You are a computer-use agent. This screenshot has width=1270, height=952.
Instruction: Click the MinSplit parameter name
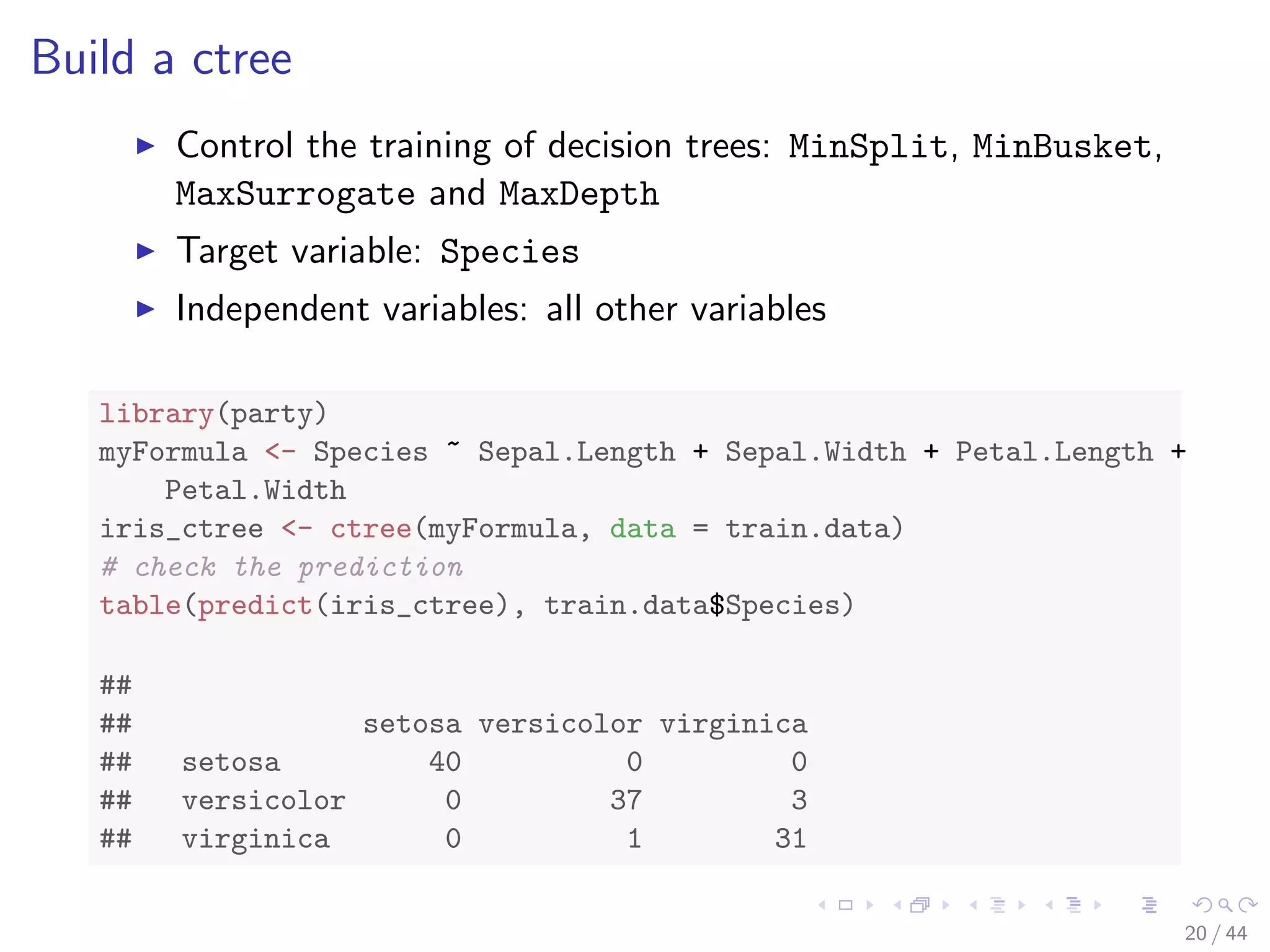(x=868, y=148)
